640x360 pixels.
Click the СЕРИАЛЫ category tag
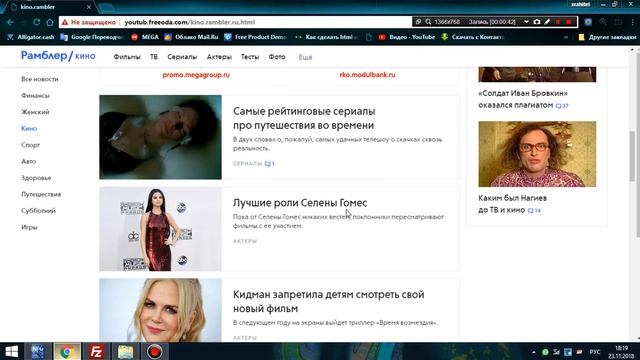coord(247,164)
